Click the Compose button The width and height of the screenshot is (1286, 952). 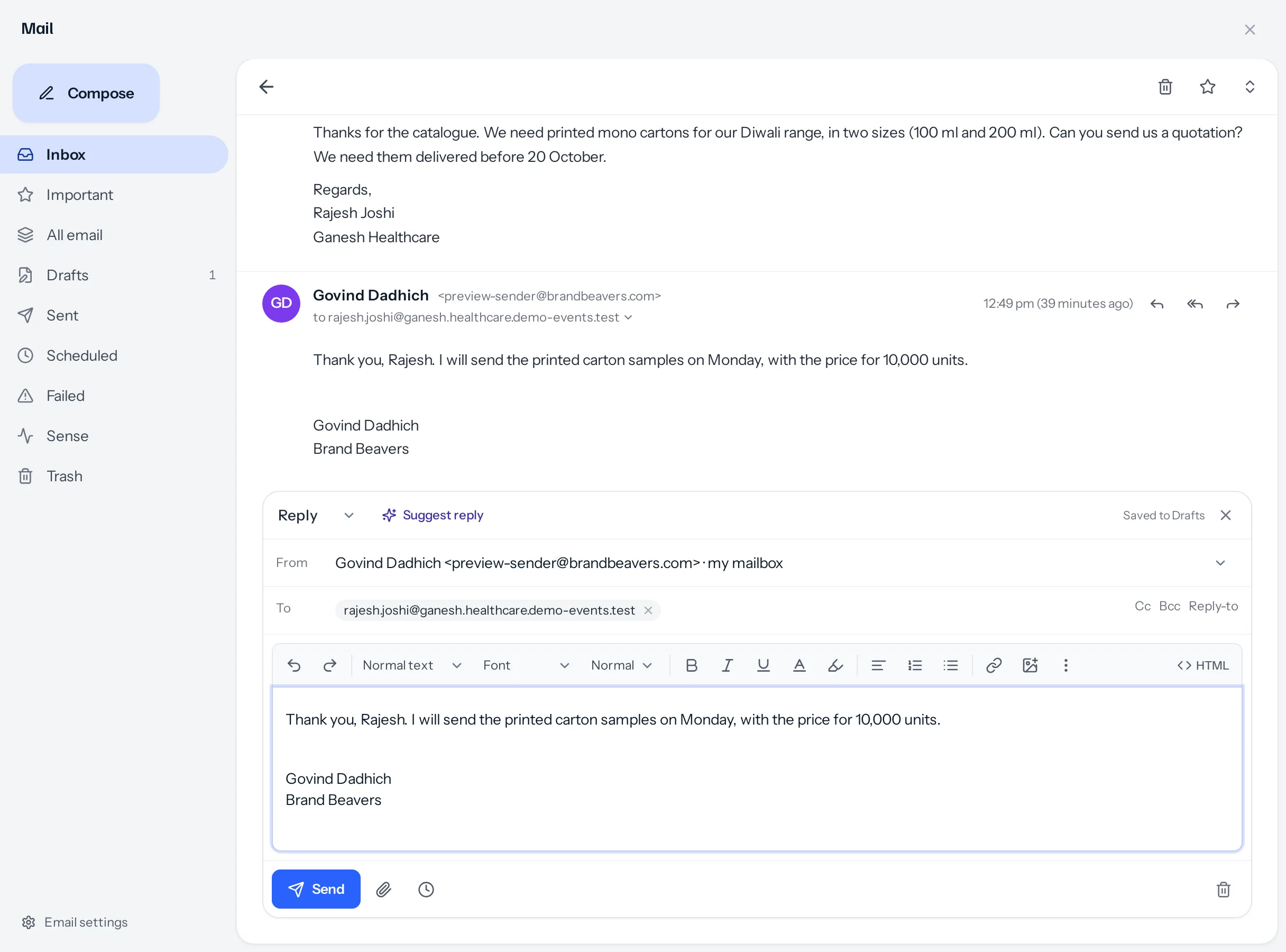tap(86, 93)
